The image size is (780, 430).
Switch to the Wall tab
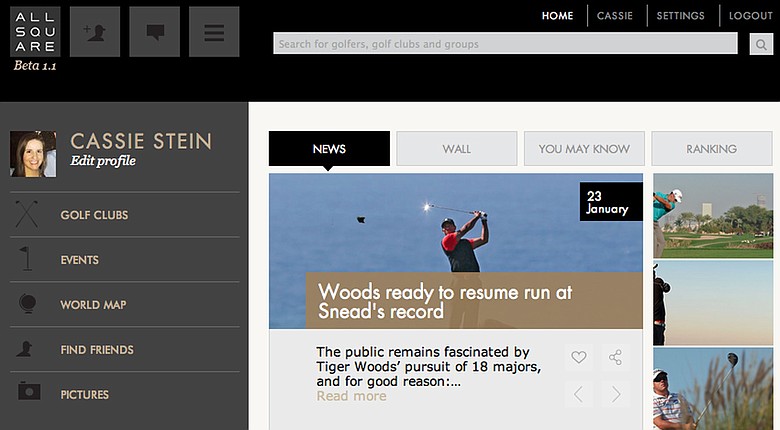click(x=457, y=148)
